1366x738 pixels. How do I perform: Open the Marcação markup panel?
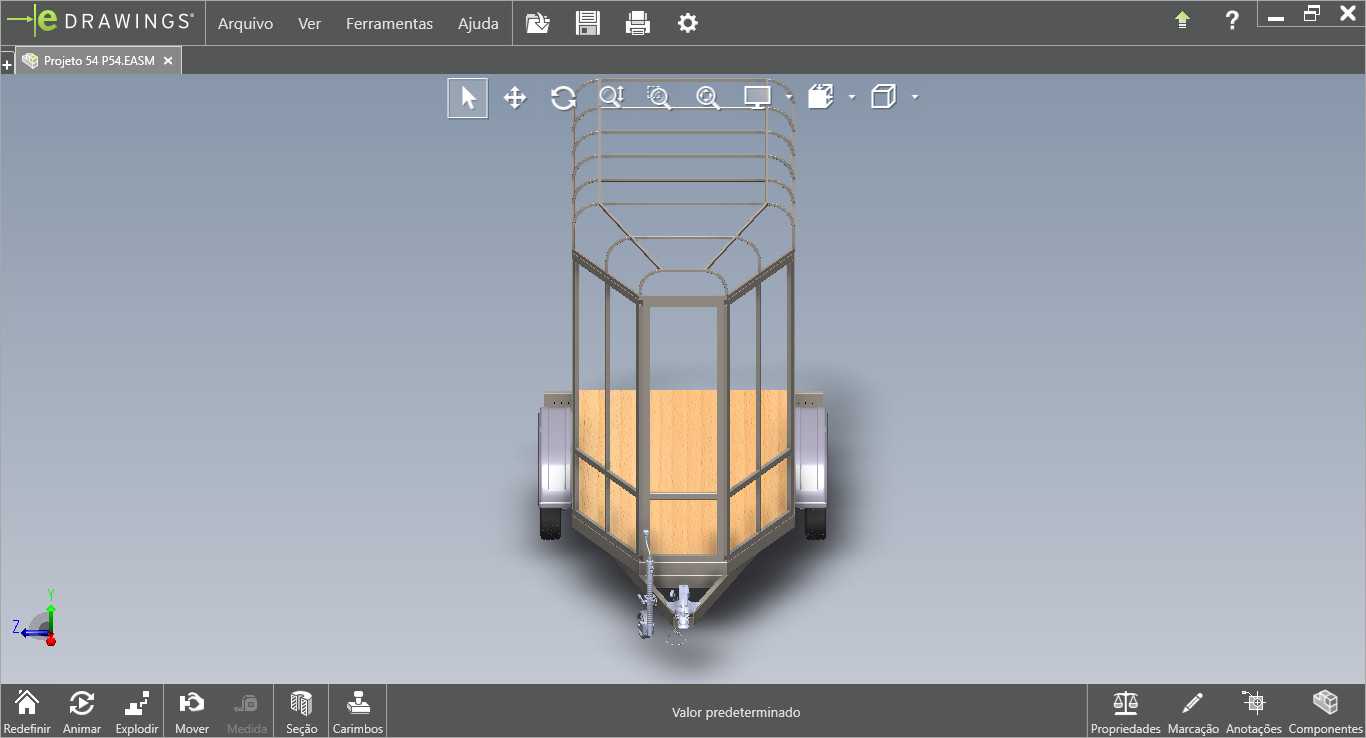coord(1193,711)
